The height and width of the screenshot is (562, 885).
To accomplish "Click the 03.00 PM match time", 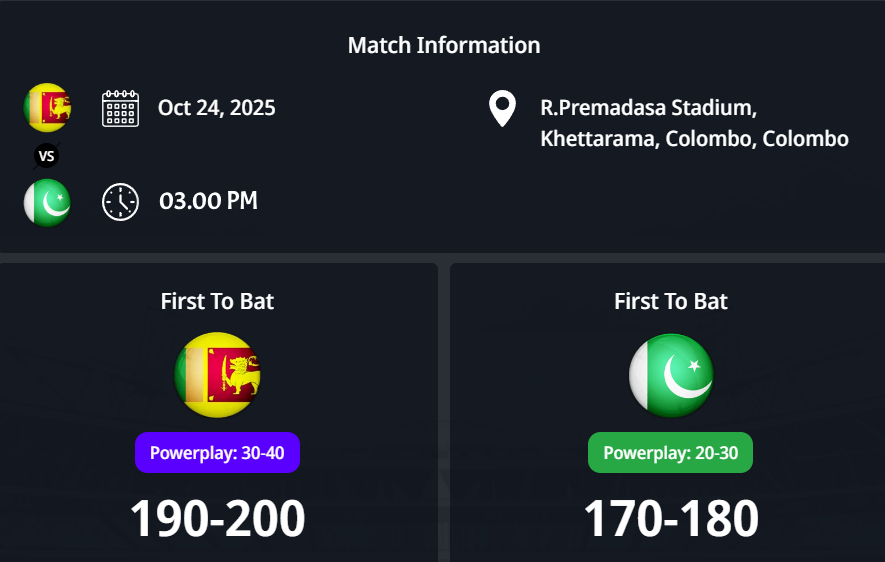I will coord(208,201).
